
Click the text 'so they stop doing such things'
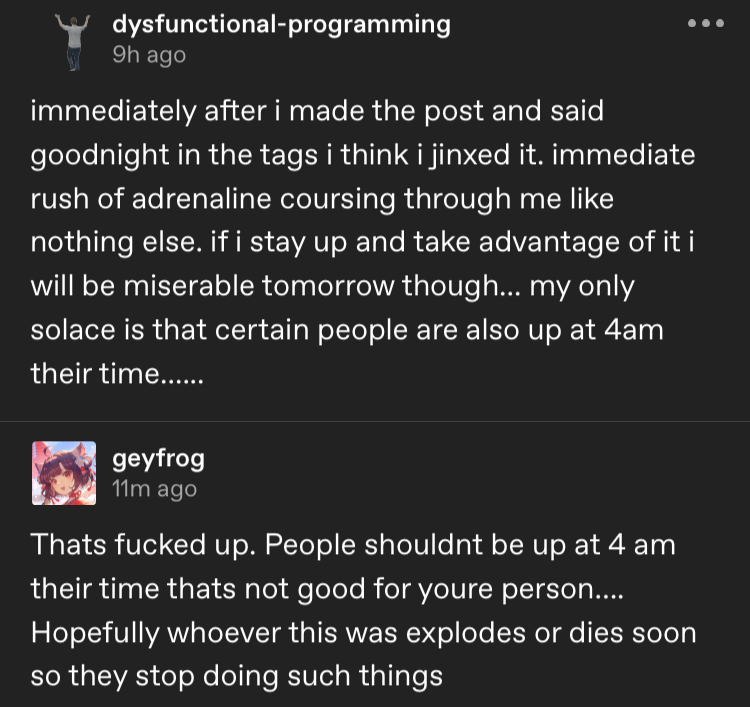click(x=237, y=676)
